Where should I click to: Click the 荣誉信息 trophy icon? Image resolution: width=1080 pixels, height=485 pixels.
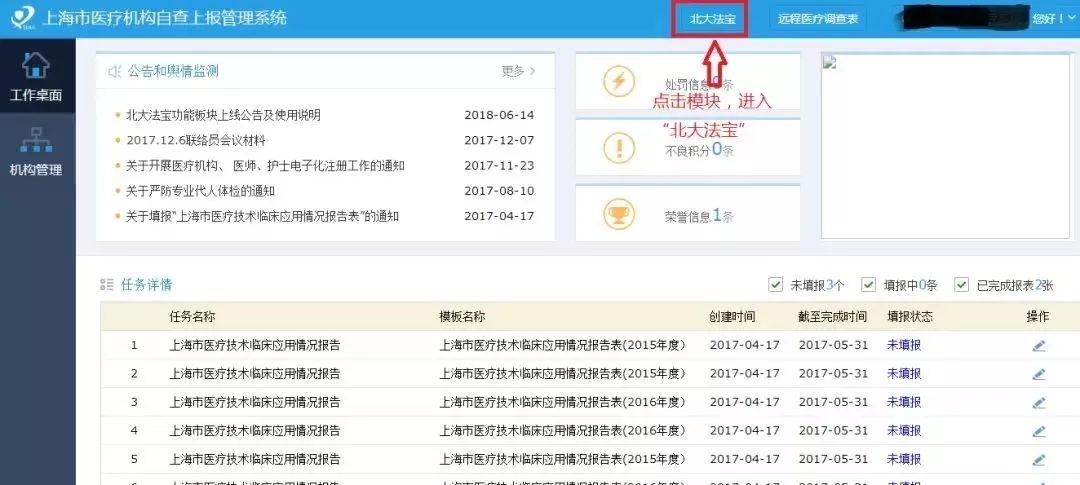click(x=619, y=214)
